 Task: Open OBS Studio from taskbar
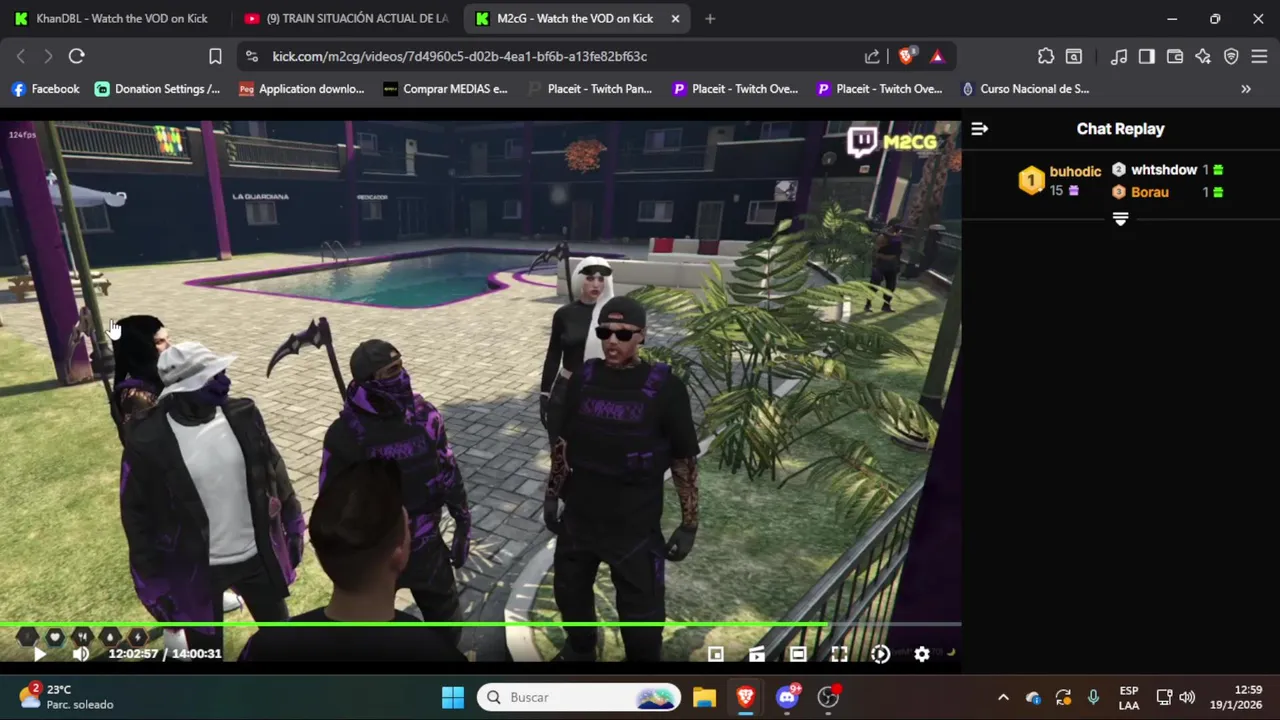(828, 697)
